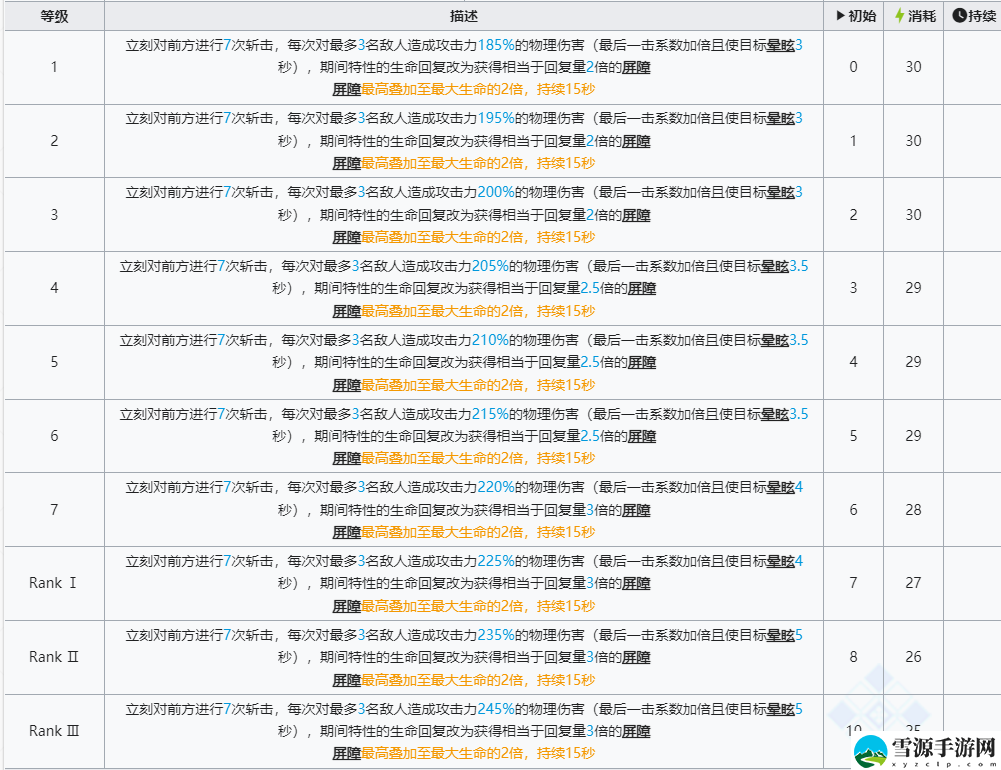Click the 225% damage value
Screen dimensions: 1001x770
[496, 562]
